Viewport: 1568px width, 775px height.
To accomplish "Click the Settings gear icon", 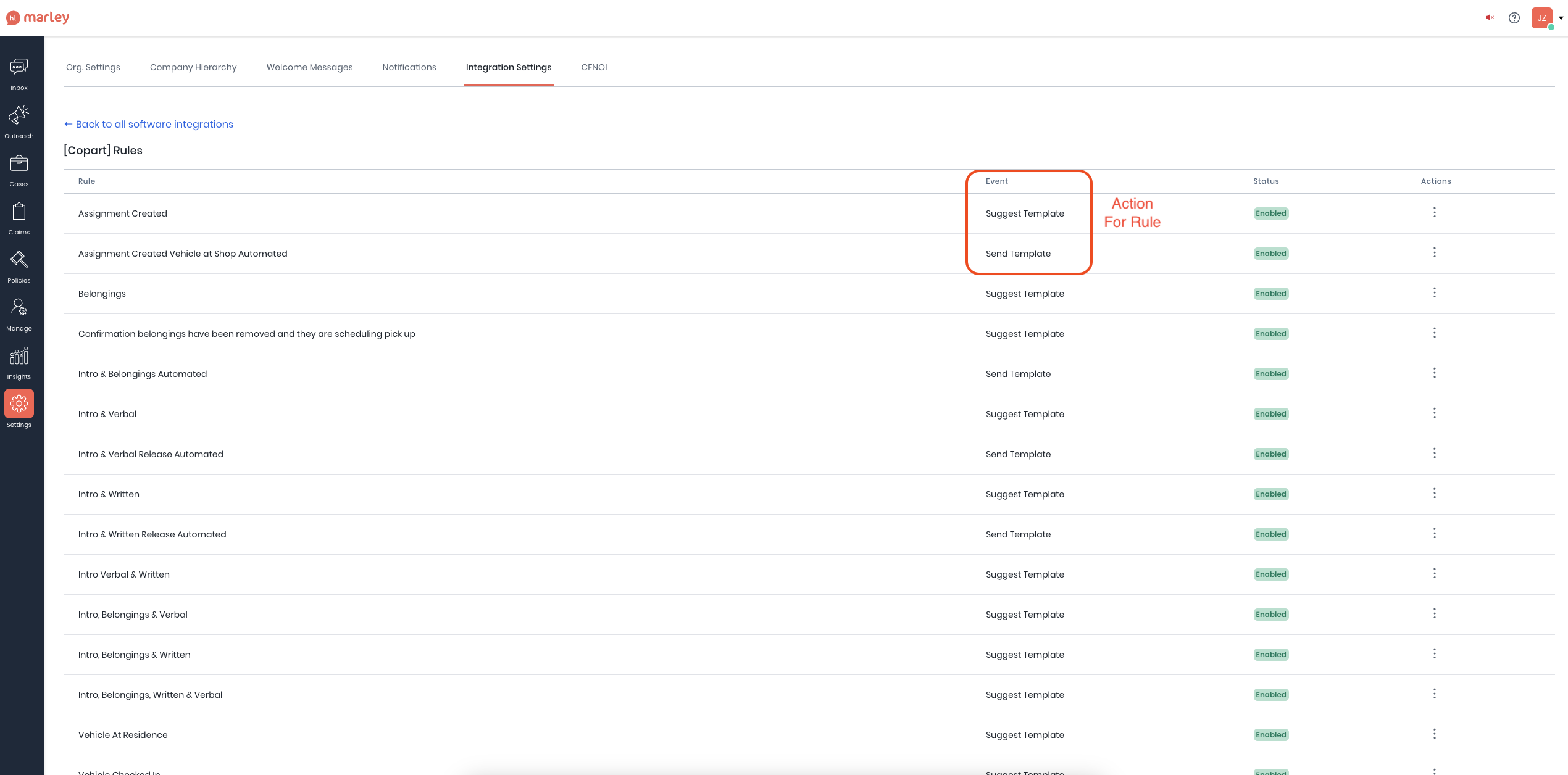I will (x=19, y=404).
